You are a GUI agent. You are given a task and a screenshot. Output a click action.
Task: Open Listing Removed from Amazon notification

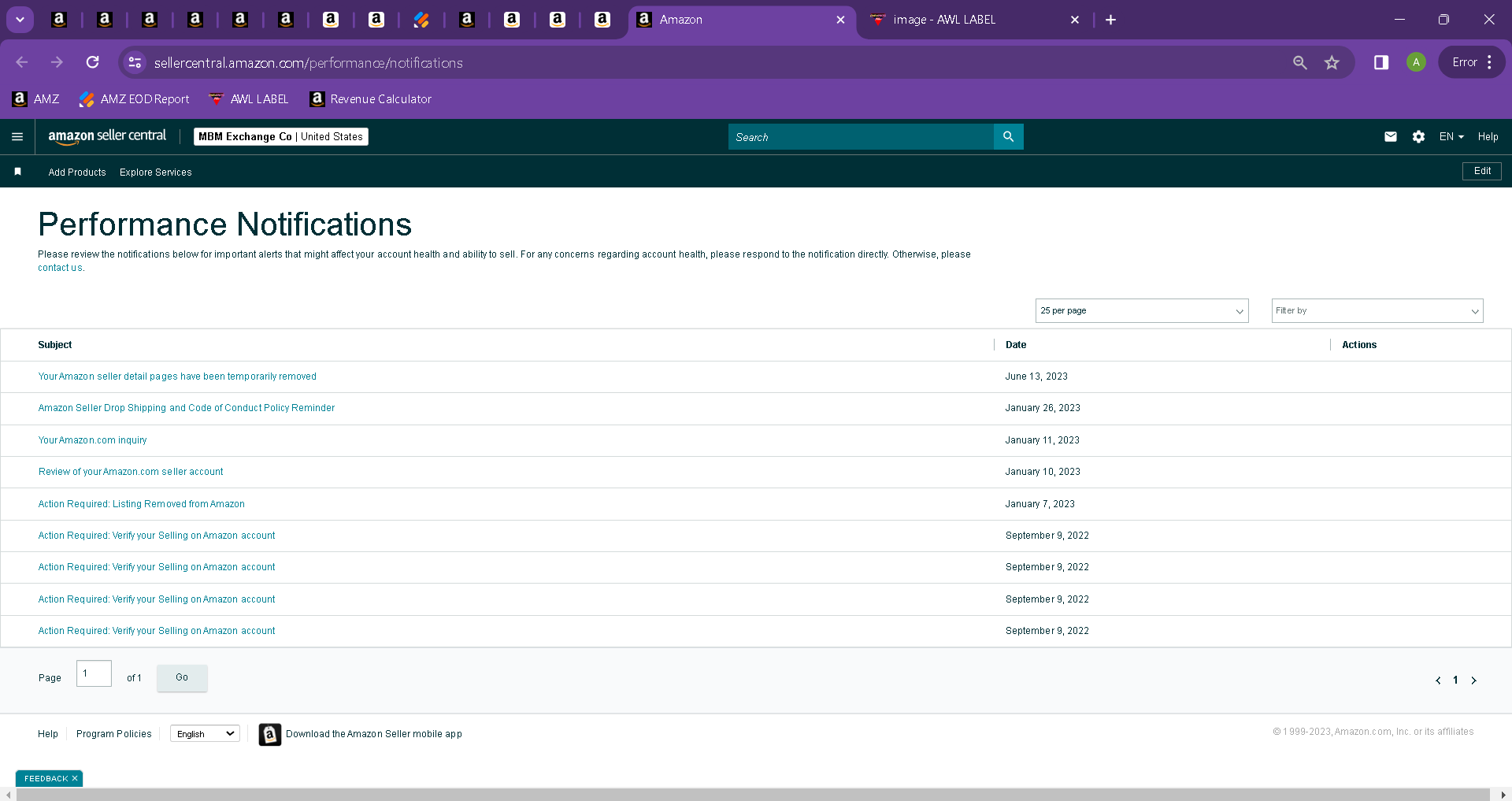(x=142, y=504)
